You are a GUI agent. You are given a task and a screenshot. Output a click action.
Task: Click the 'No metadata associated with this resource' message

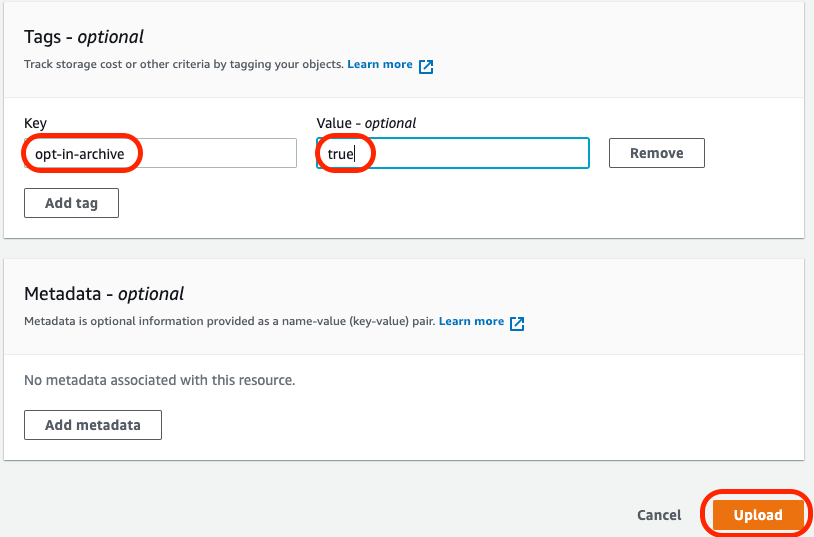[x=160, y=380]
